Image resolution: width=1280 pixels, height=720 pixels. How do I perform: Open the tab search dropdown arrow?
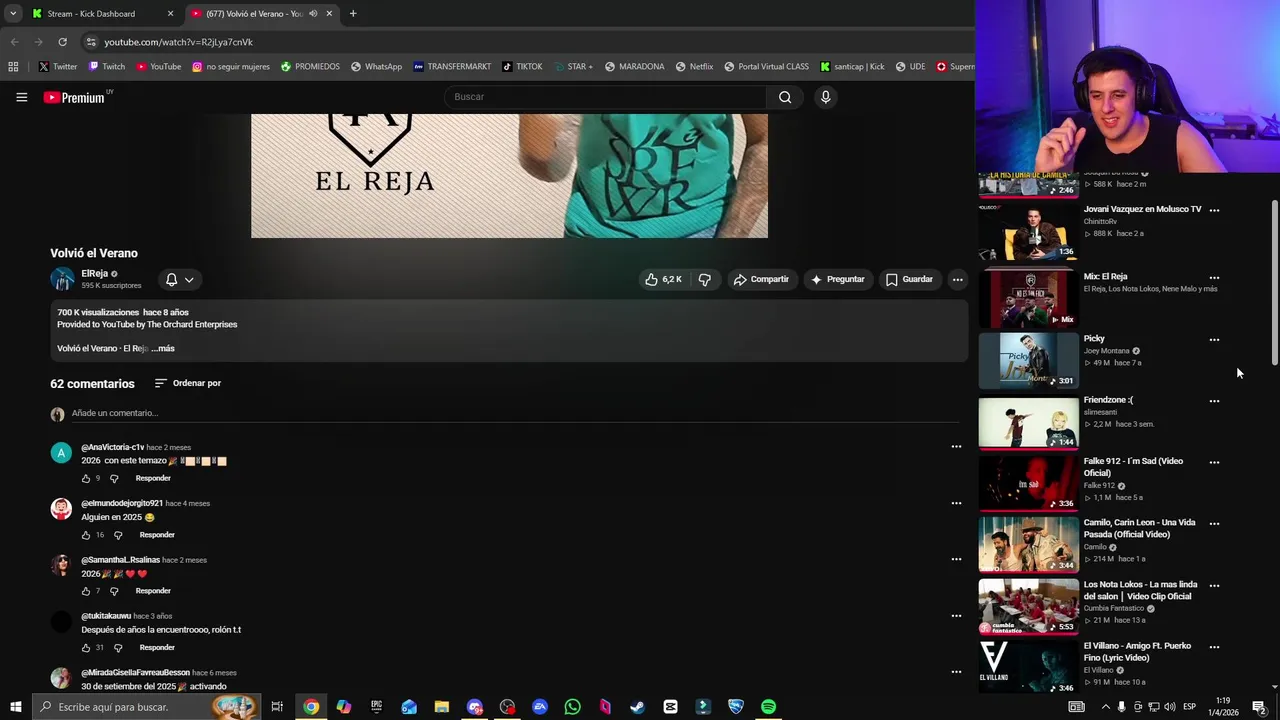13,14
